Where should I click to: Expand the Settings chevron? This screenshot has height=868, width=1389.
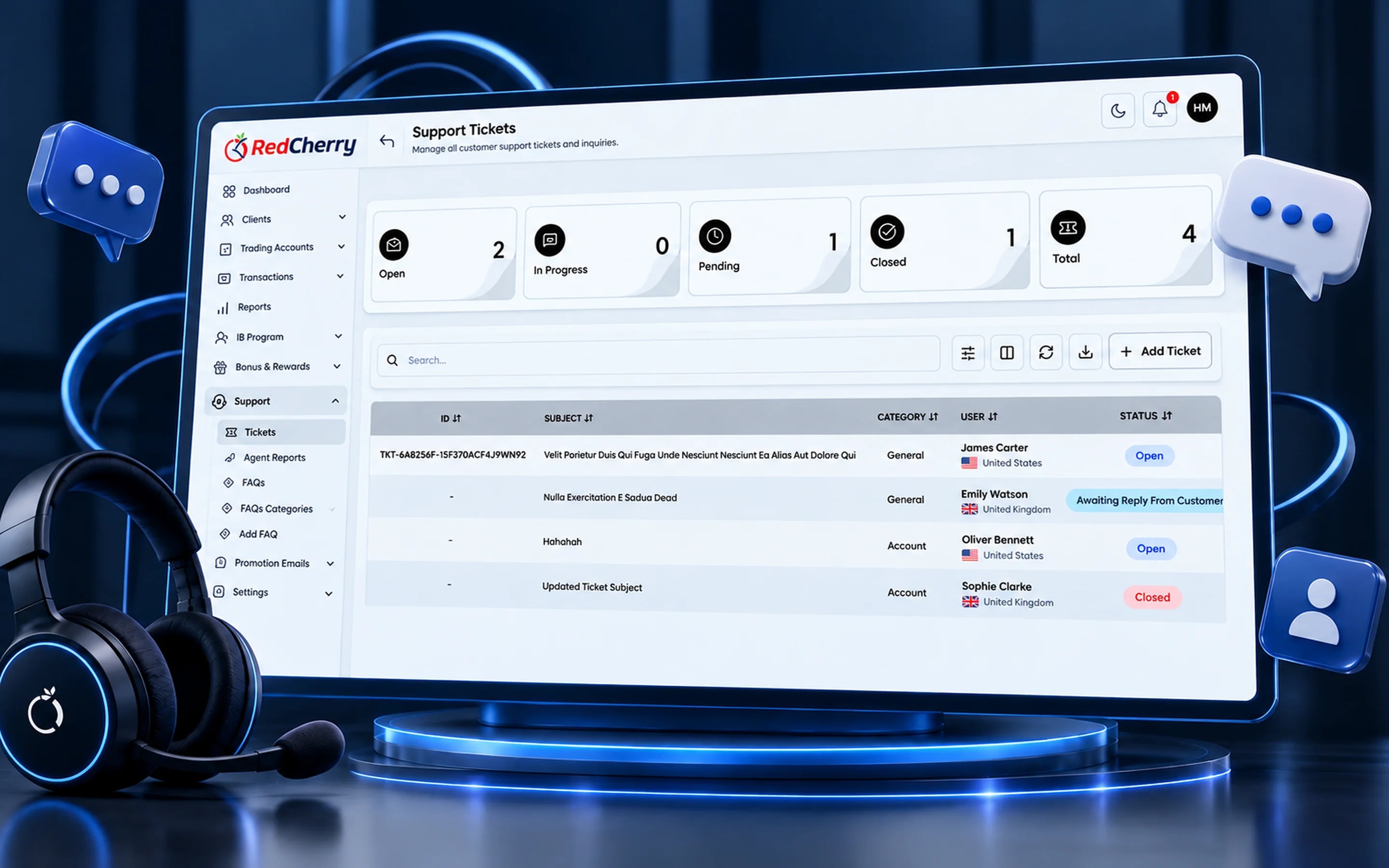pos(329,594)
